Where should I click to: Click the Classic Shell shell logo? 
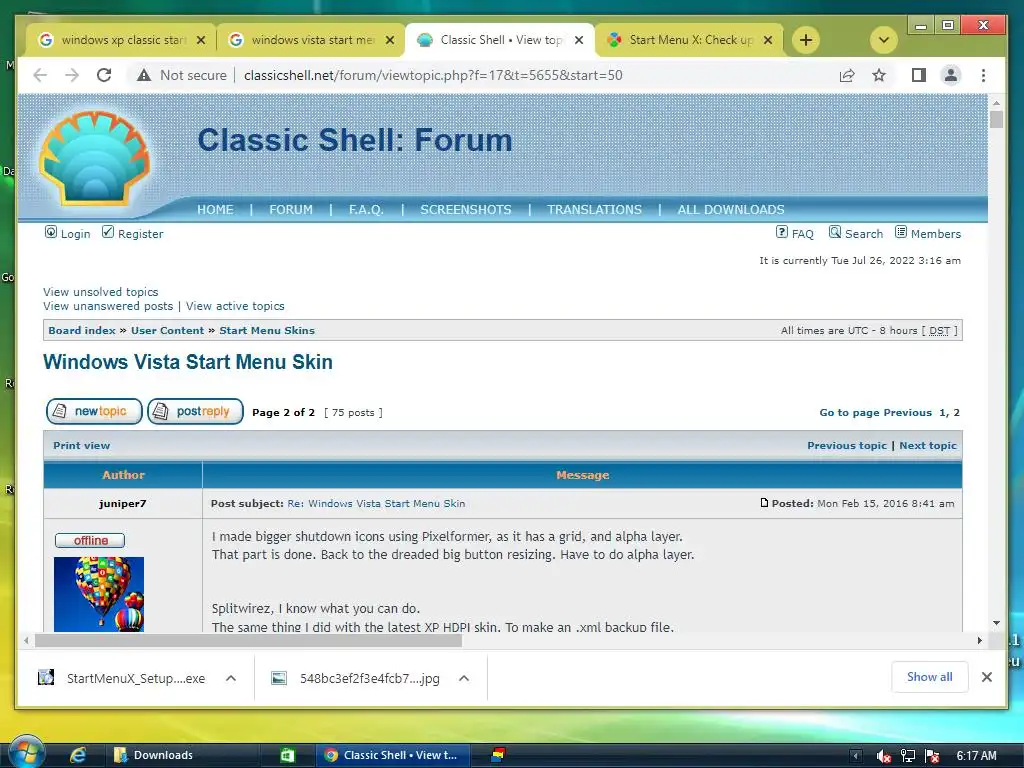point(95,157)
